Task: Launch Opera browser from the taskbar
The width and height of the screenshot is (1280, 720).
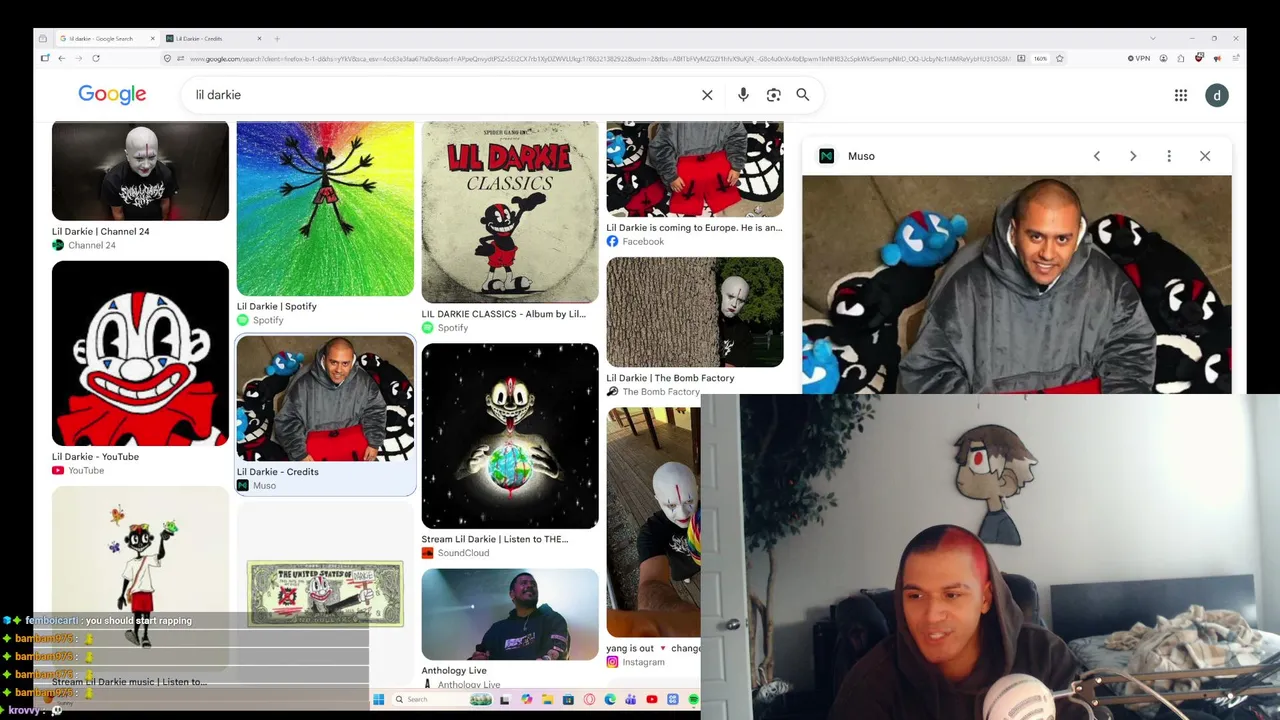Action: pyautogui.click(x=589, y=699)
